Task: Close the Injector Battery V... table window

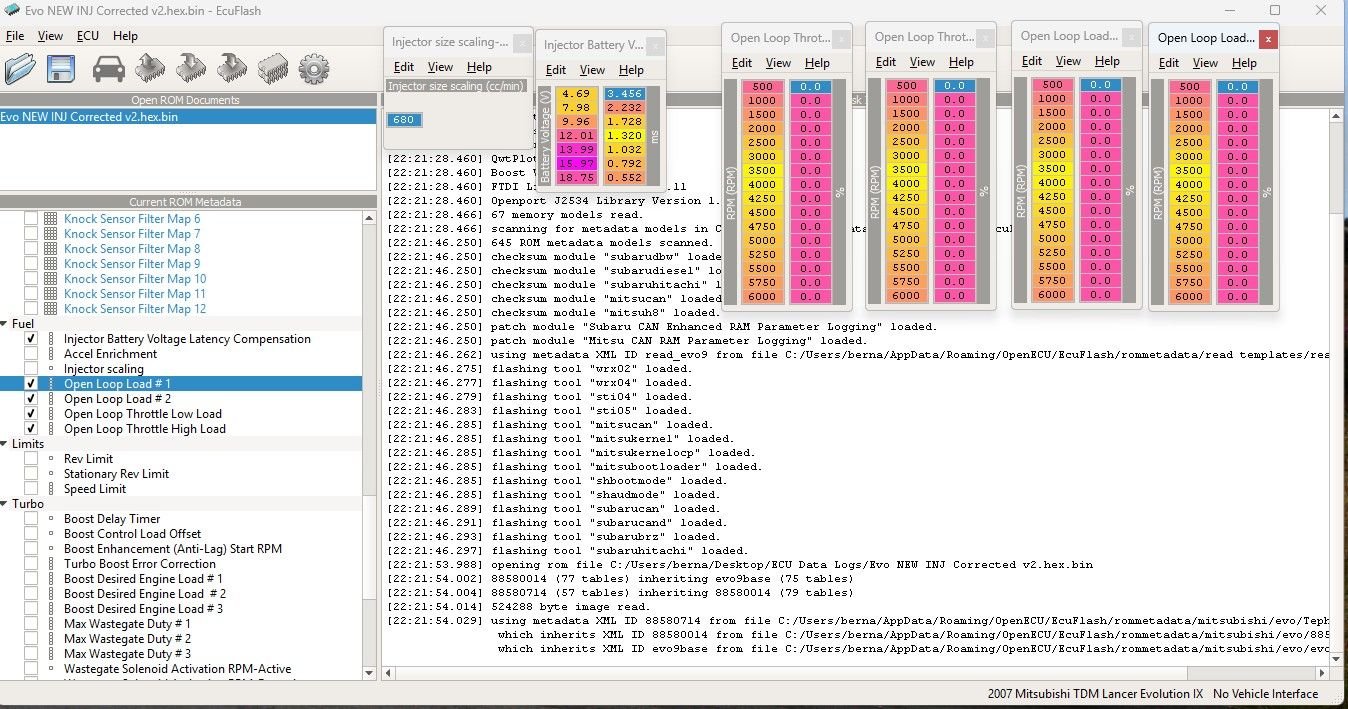Action: [654, 45]
